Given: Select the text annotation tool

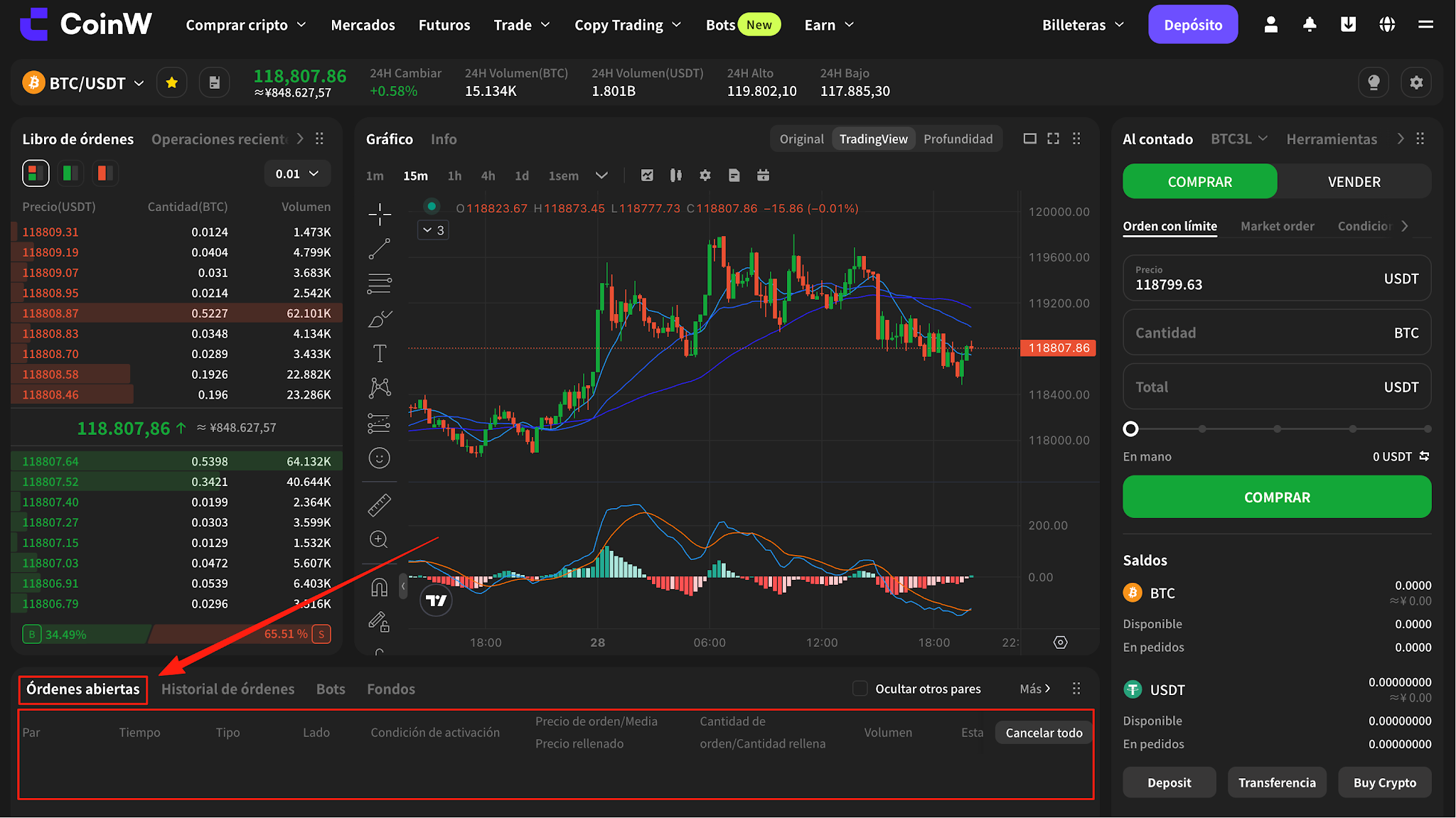Looking at the screenshot, I should 380,353.
